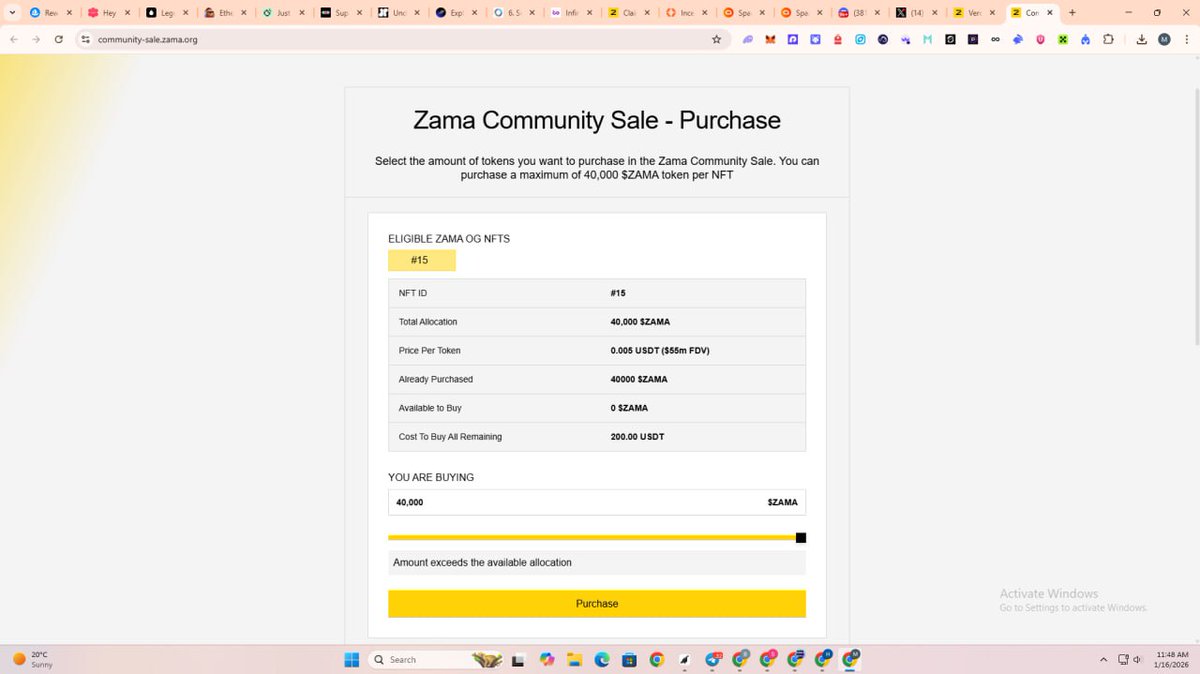Screen dimensions: 1200x674
Task: Switch to the 'Ethe' tab
Action: [x=224, y=13]
